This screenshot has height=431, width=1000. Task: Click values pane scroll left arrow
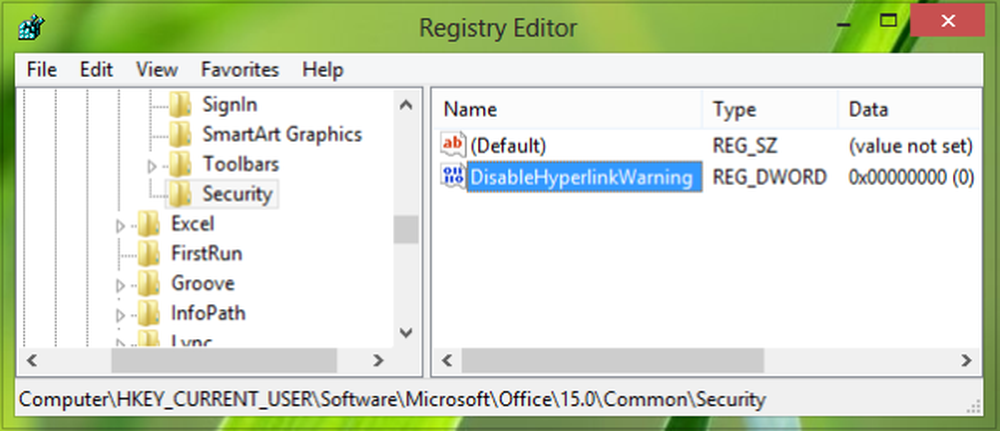pyautogui.click(x=447, y=360)
